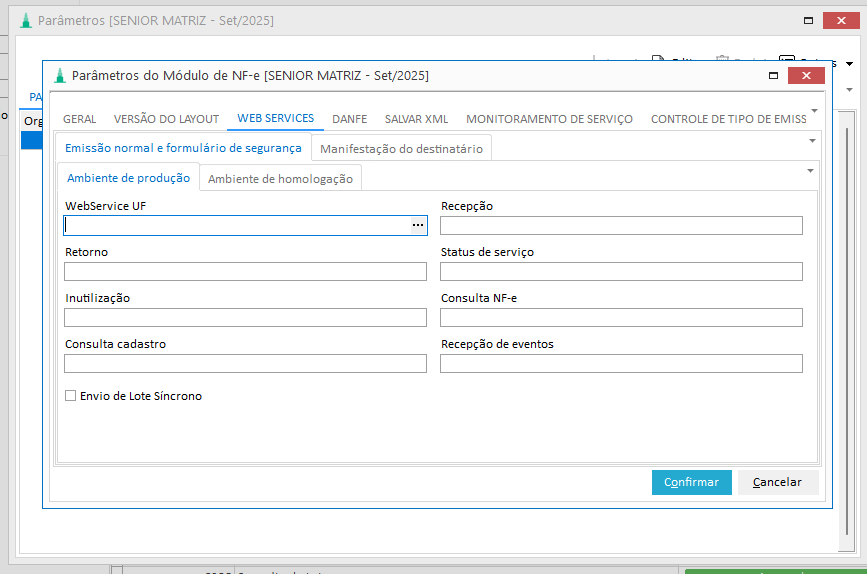867x574 pixels.
Task: Click the Inutilização input field
Action: [x=245, y=317]
